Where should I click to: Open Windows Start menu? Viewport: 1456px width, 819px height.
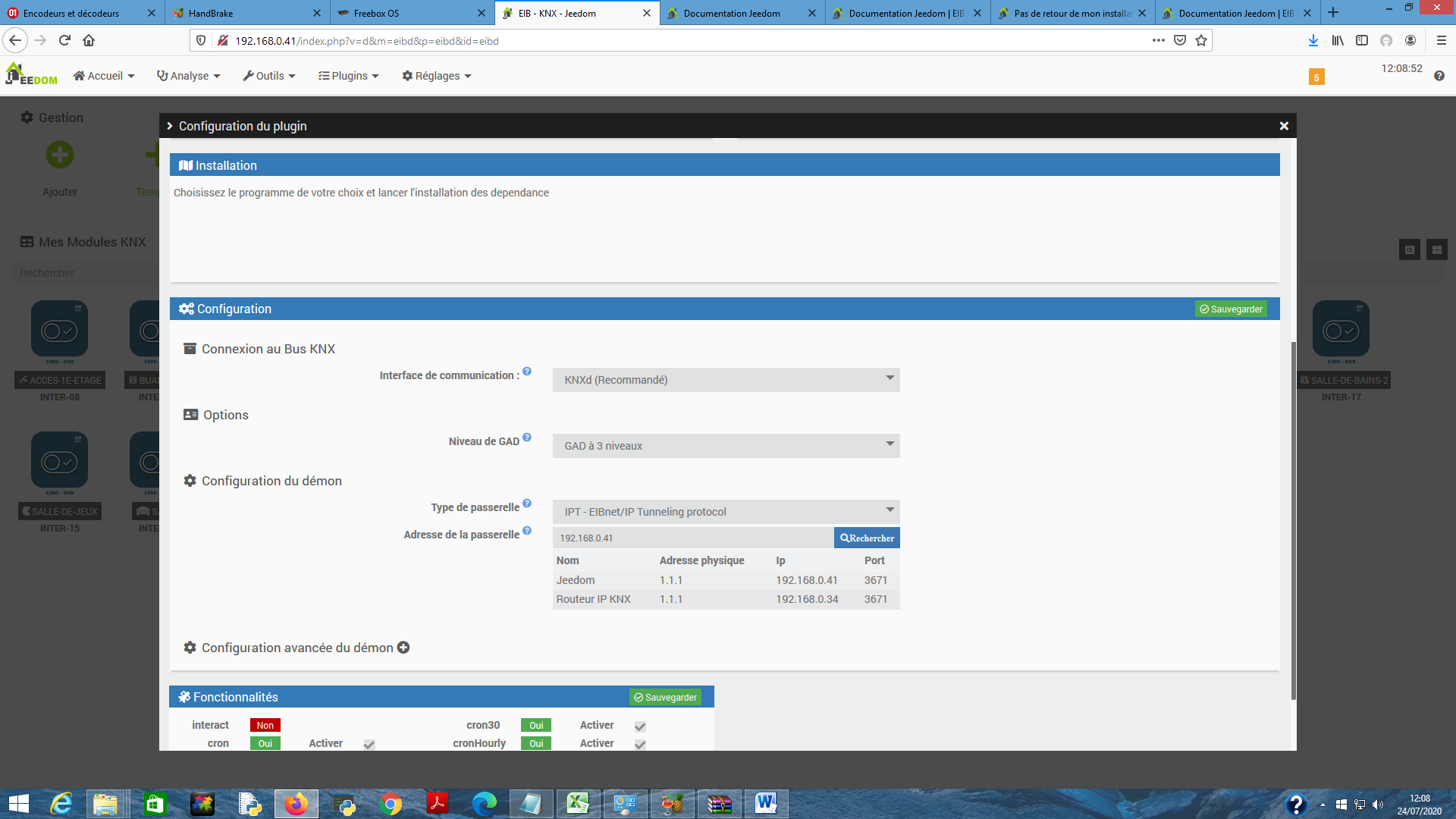pos(18,804)
